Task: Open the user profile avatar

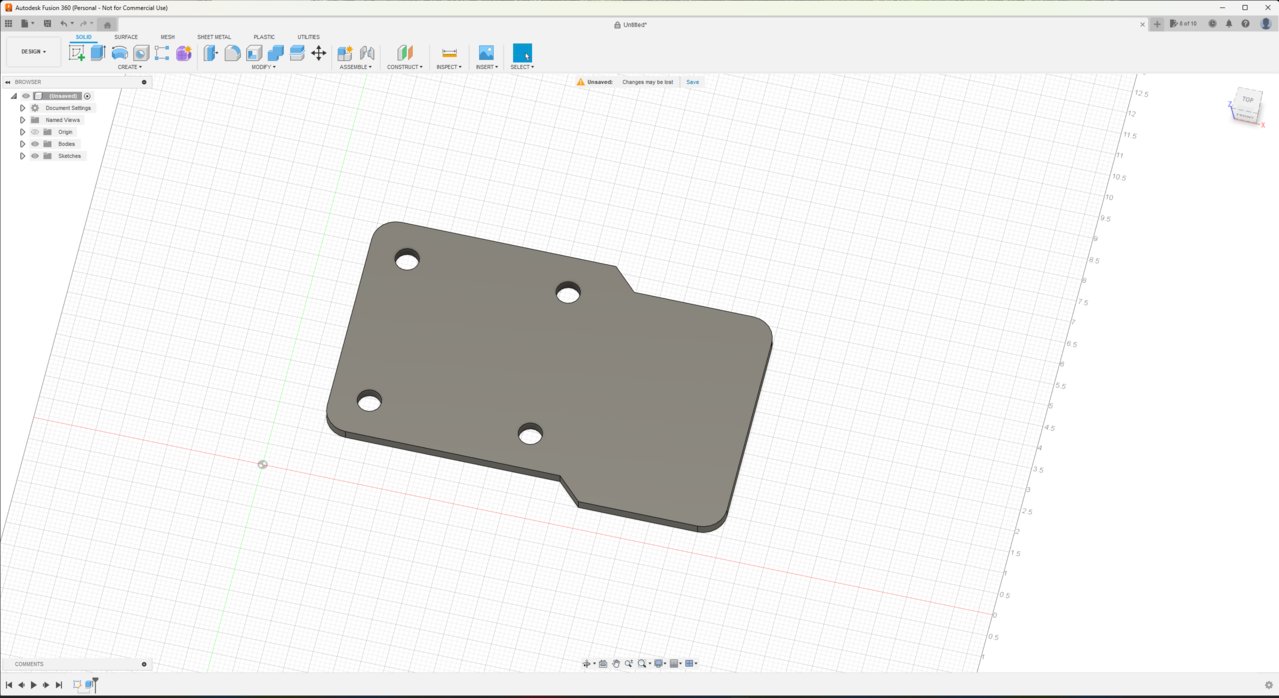Action: tap(1266, 23)
